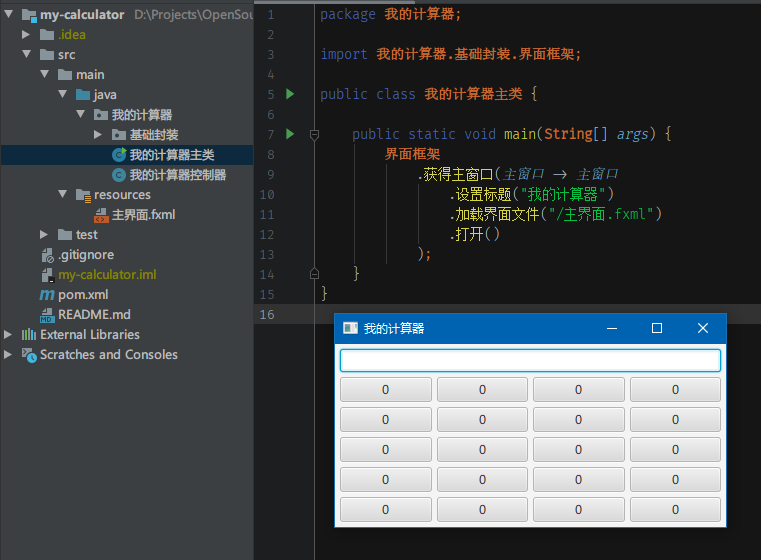Screen dimensions: 761x560
Task: Minimize the 我的计算器 window
Action: pyautogui.click(x=612, y=328)
